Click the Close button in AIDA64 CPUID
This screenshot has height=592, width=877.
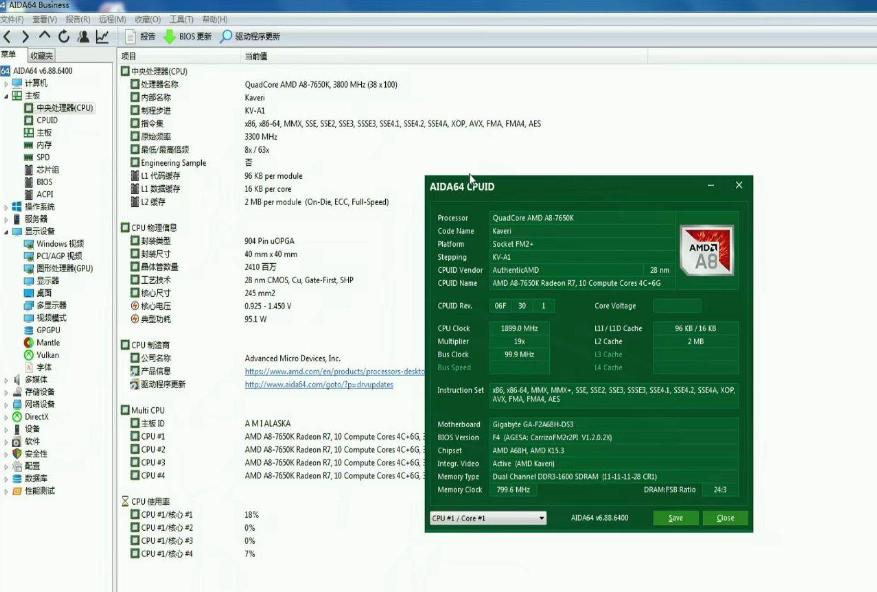click(x=725, y=518)
